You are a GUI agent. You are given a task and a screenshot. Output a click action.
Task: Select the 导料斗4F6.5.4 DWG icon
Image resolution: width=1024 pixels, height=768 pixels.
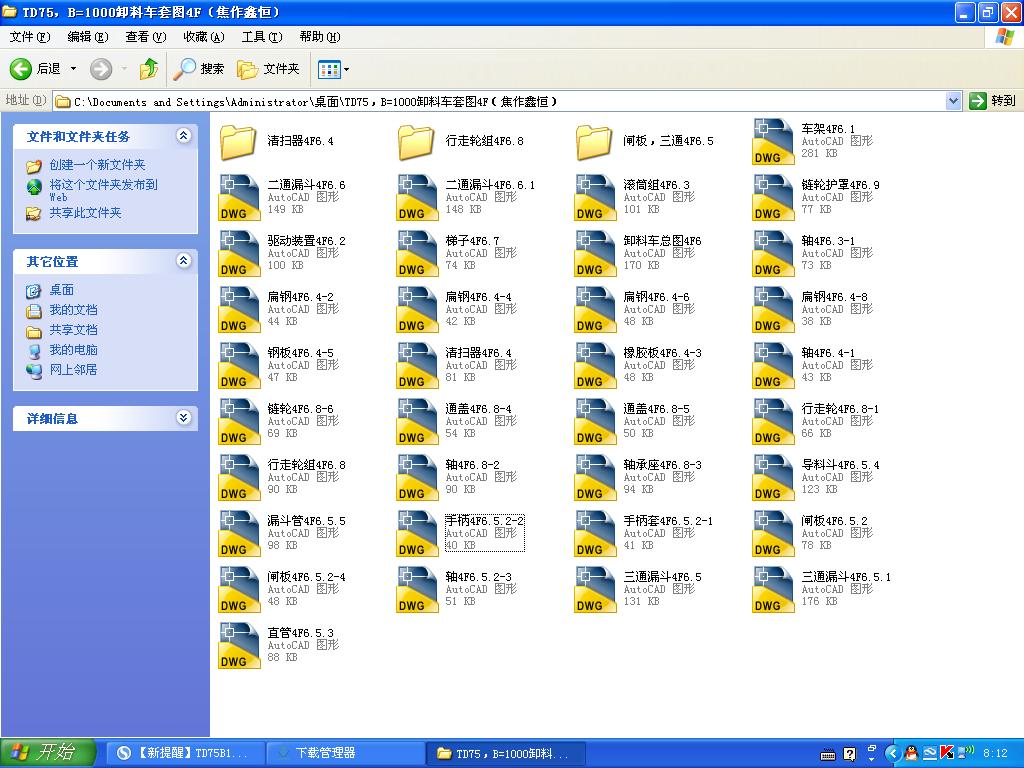(x=773, y=478)
